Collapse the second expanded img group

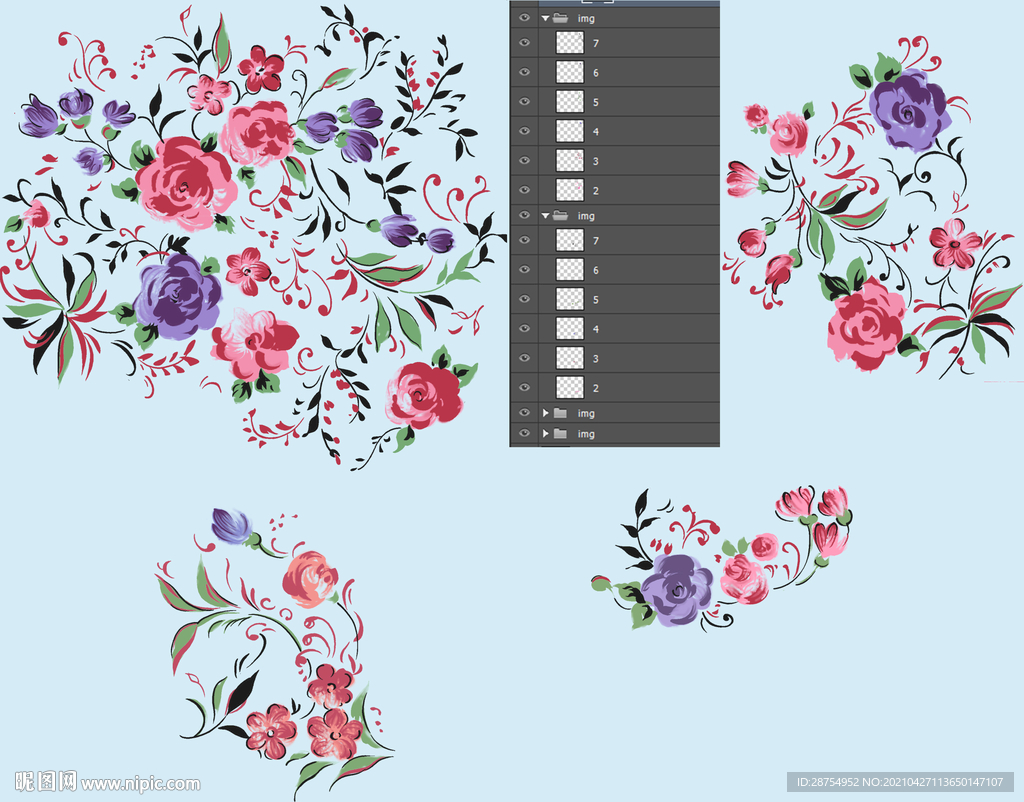[x=545, y=216]
